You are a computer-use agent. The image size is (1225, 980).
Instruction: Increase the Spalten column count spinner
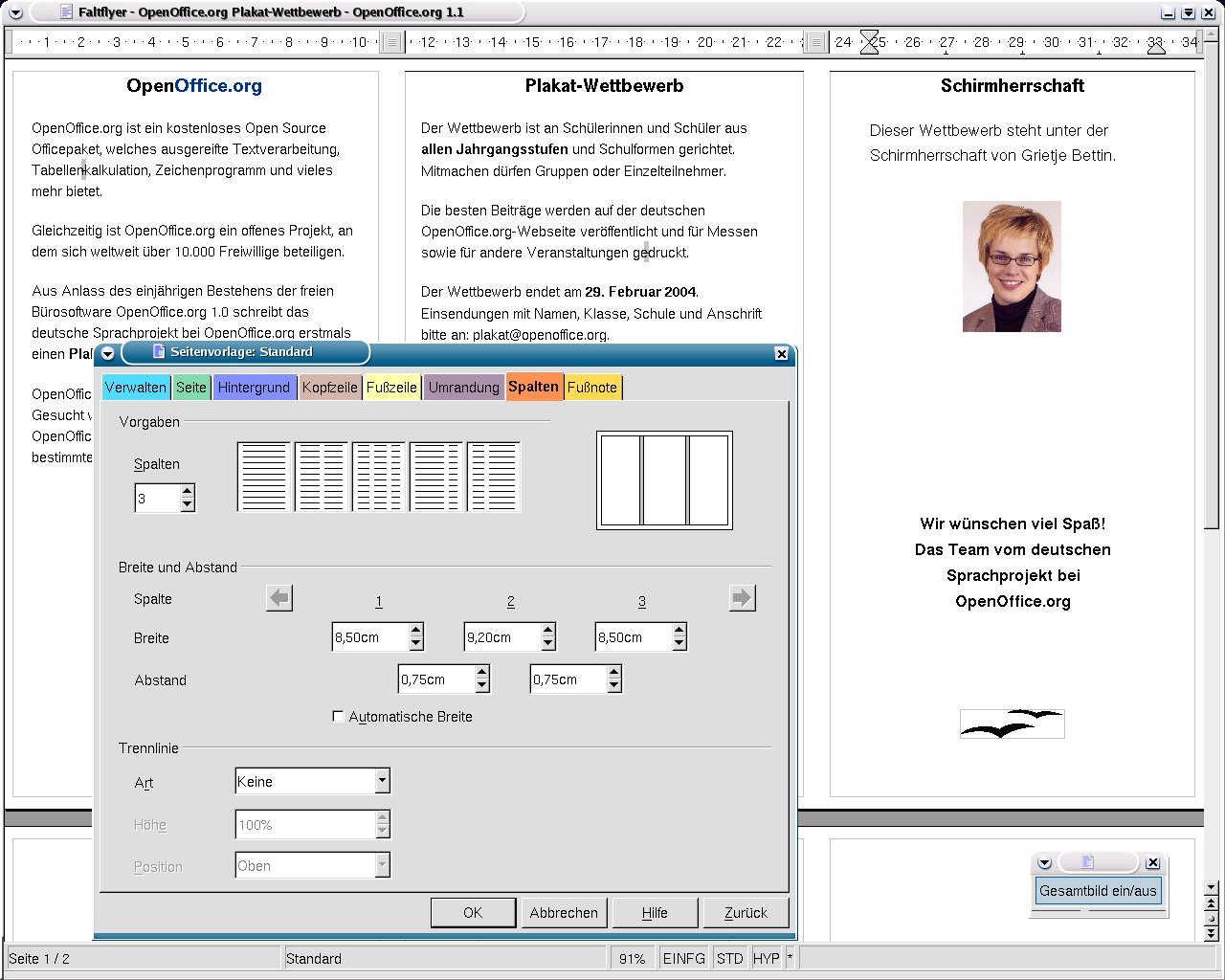coord(188,492)
